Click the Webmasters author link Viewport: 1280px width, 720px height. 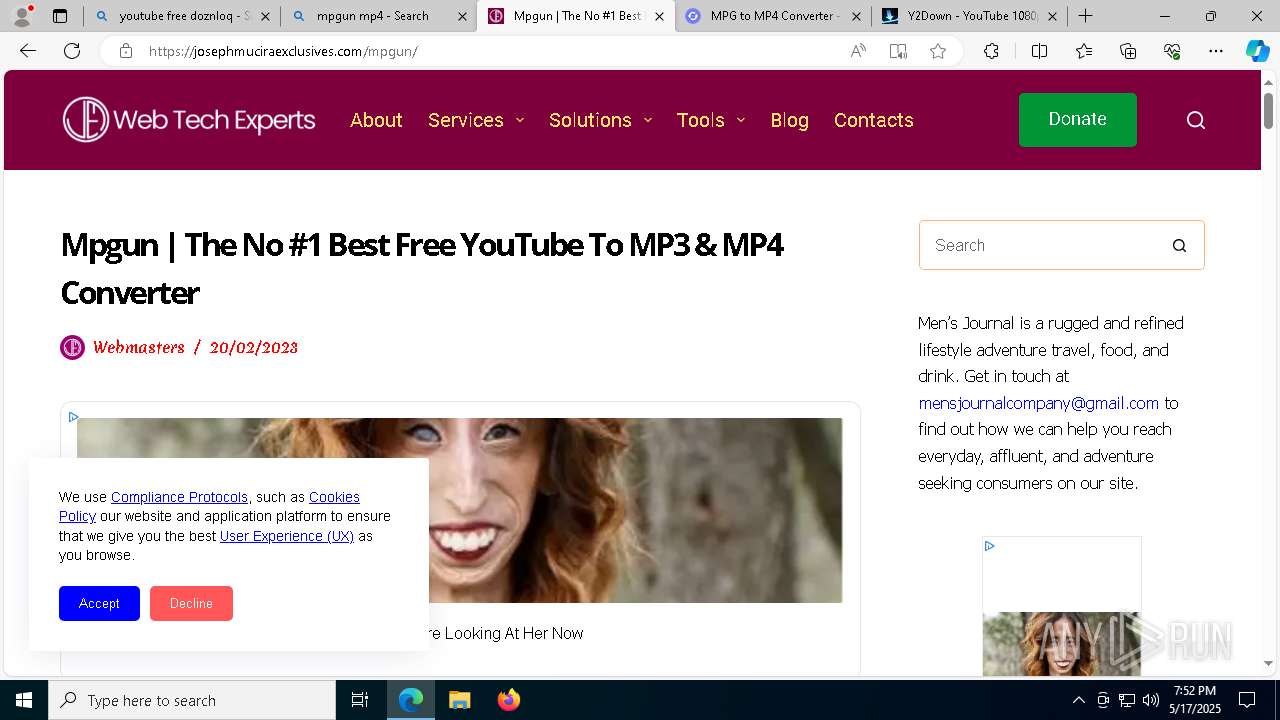pyautogui.click(x=138, y=347)
